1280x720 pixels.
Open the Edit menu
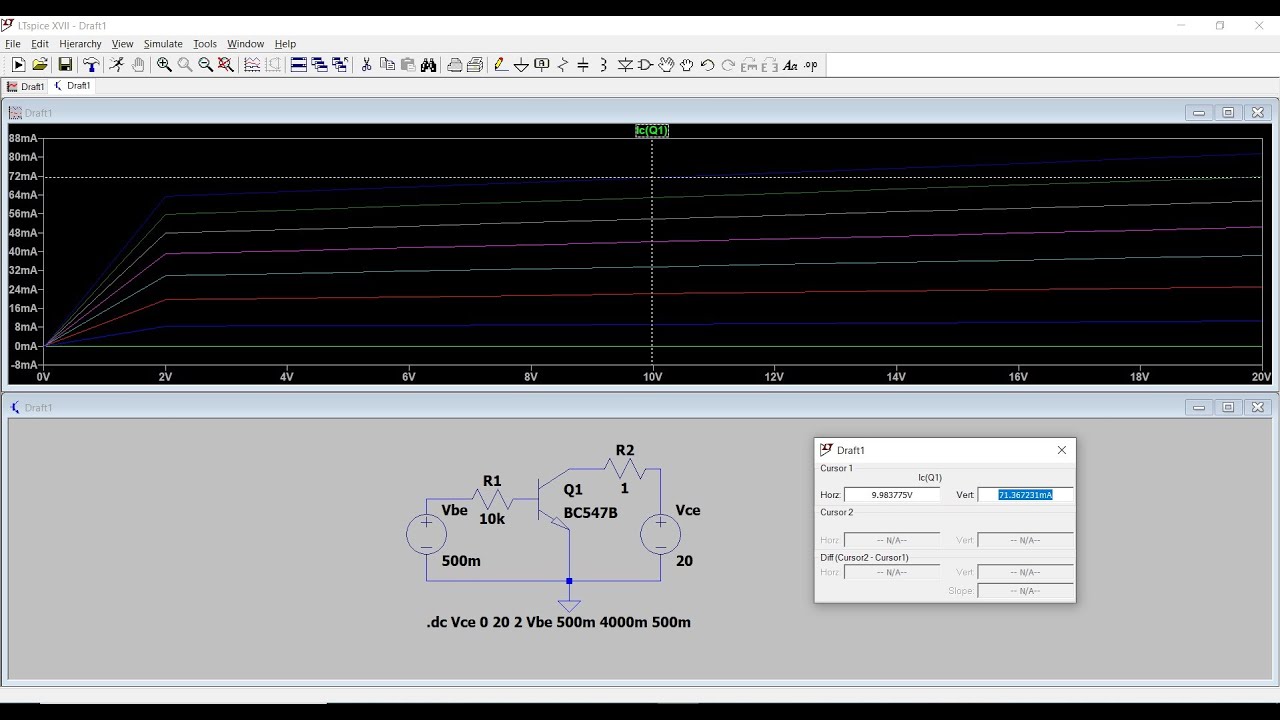click(40, 44)
